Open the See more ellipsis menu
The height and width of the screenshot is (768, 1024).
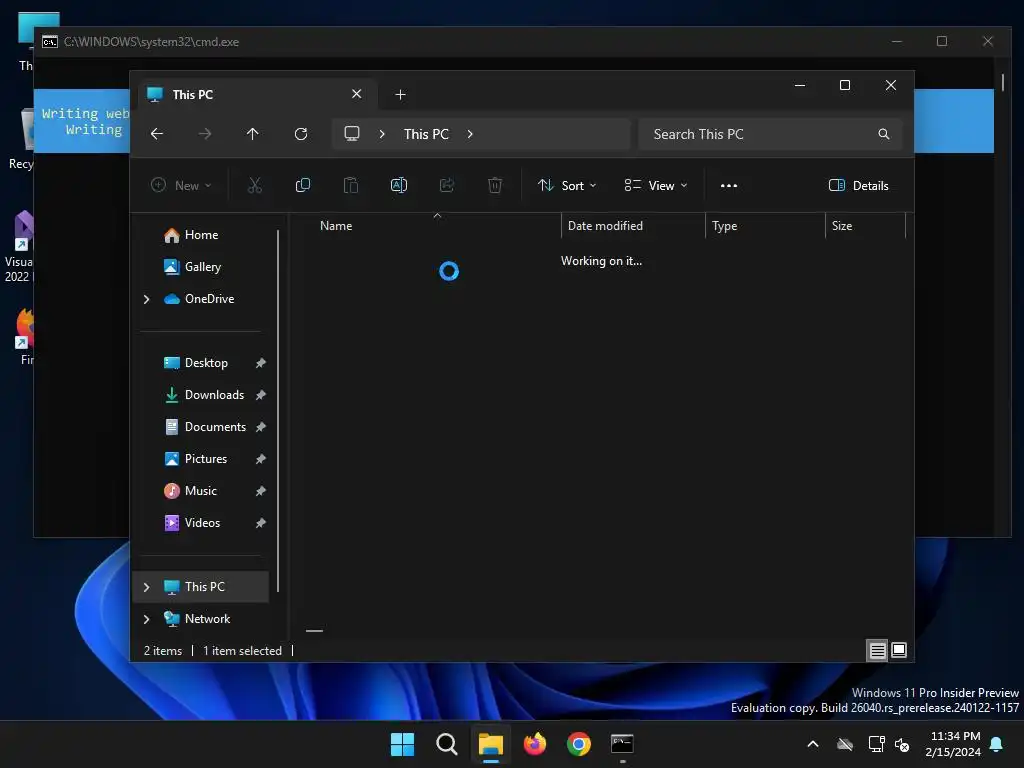tap(729, 185)
